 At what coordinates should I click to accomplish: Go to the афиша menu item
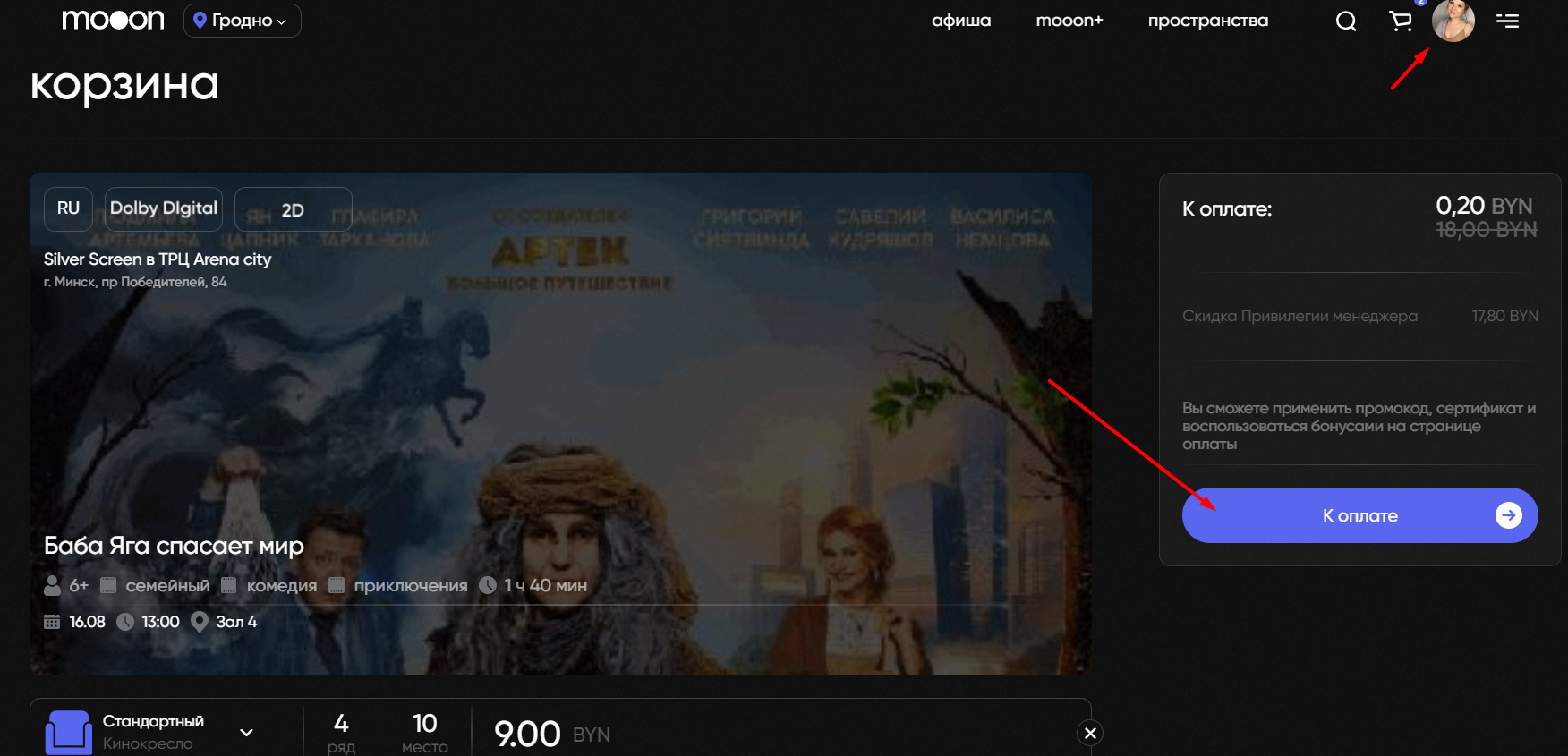coord(961,21)
